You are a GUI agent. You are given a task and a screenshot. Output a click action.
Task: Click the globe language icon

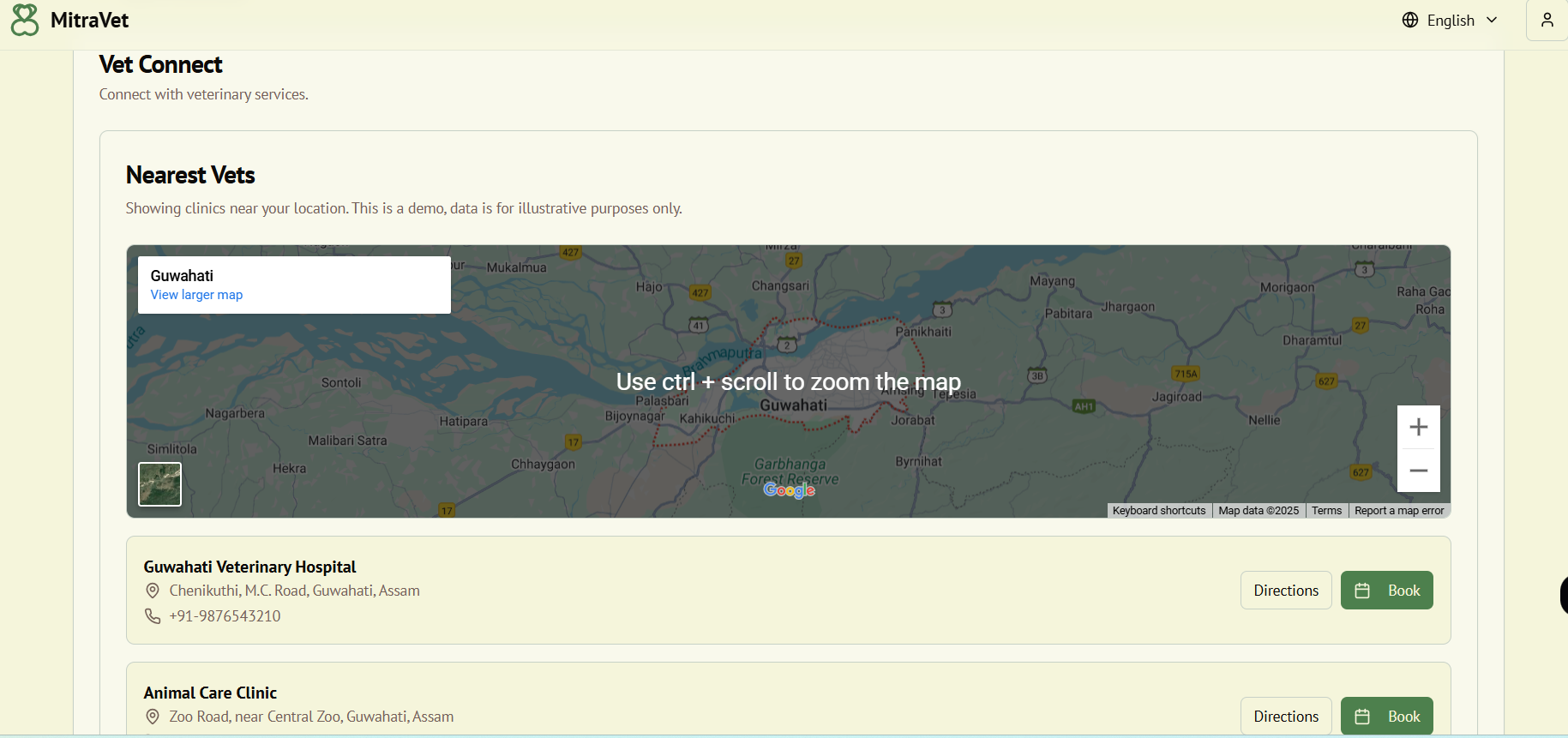pyautogui.click(x=1410, y=20)
